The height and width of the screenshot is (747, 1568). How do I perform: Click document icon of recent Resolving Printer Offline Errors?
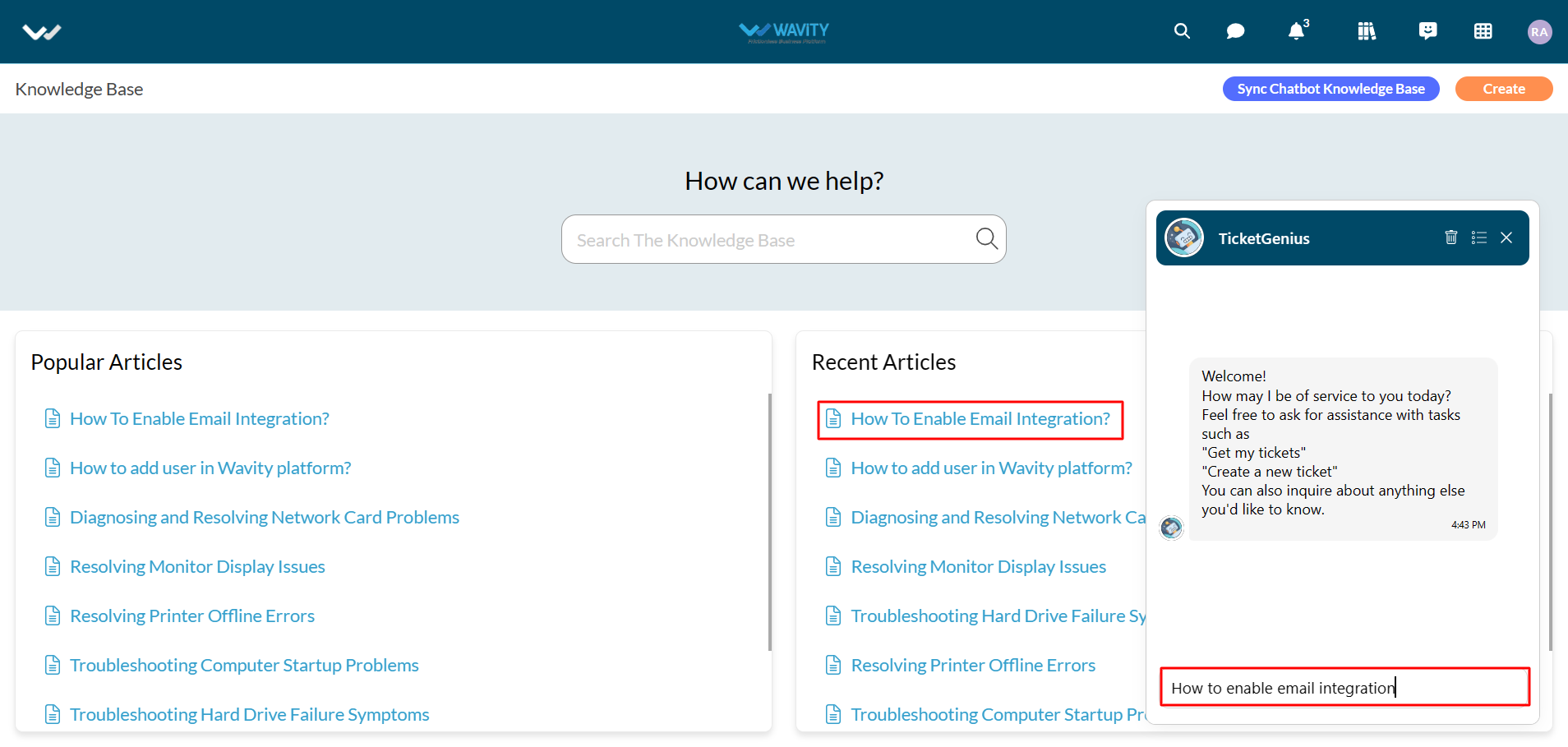(x=833, y=666)
